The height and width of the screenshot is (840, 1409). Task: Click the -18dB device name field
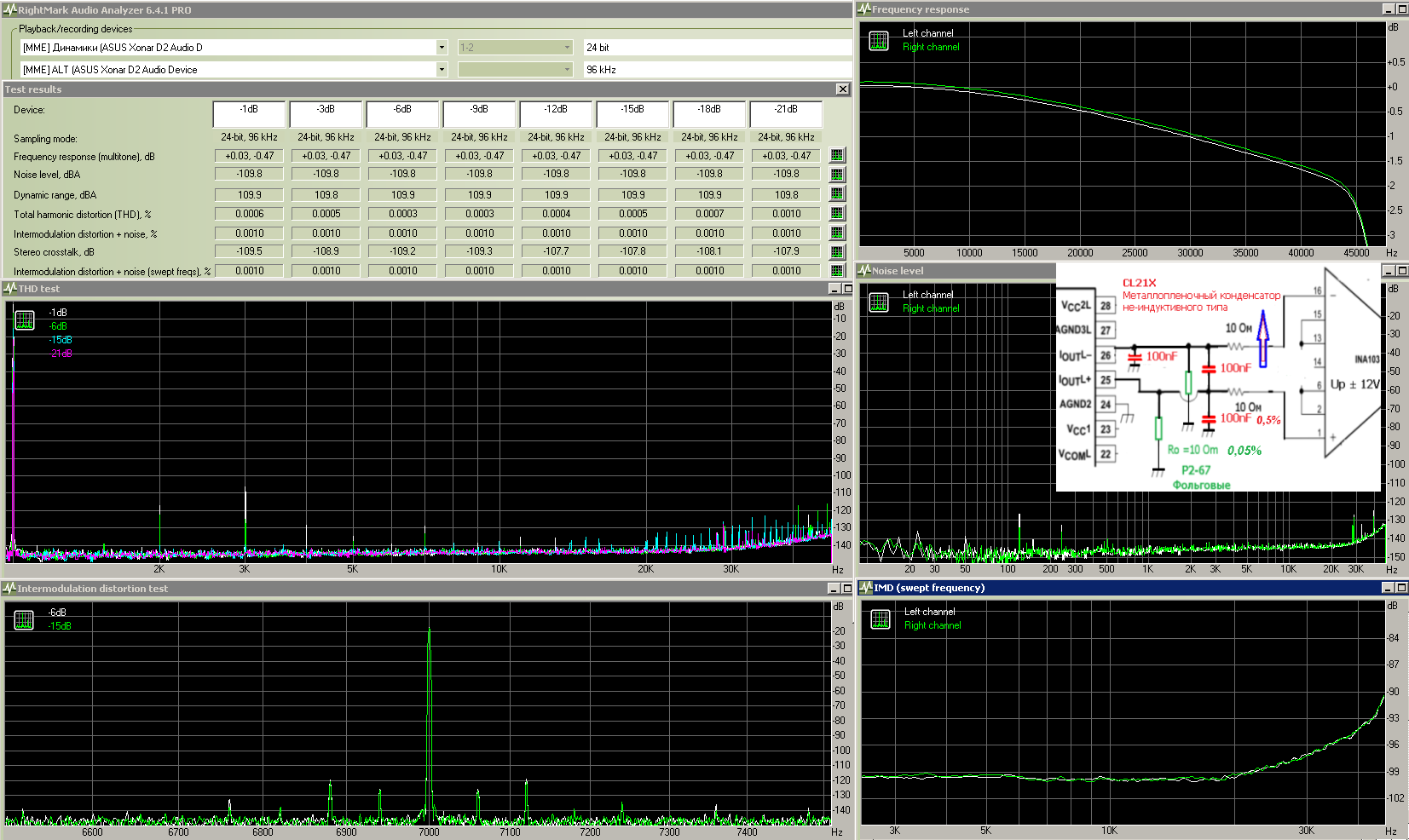pos(709,113)
